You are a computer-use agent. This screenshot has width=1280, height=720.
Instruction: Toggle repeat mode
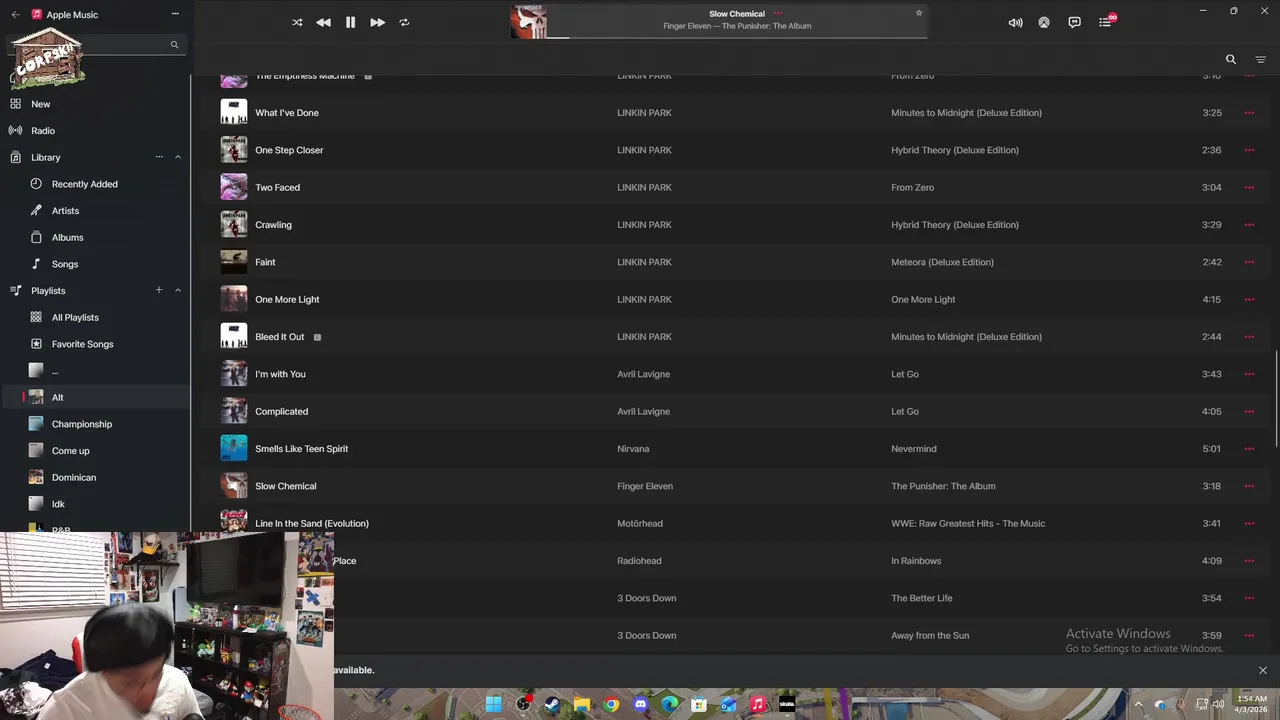tap(404, 22)
